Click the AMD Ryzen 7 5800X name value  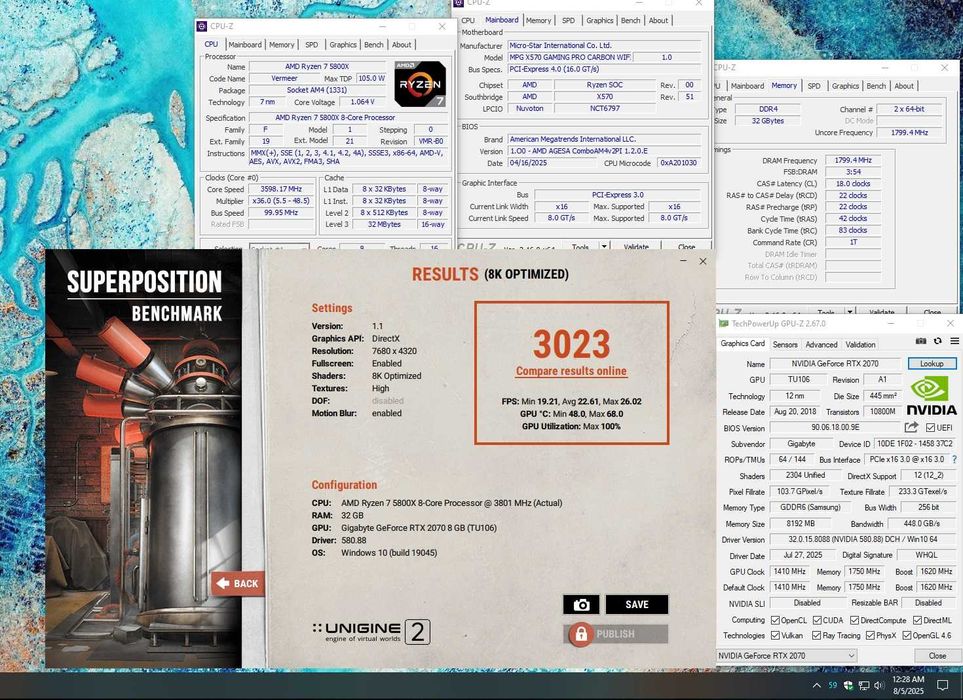coord(317,66)
